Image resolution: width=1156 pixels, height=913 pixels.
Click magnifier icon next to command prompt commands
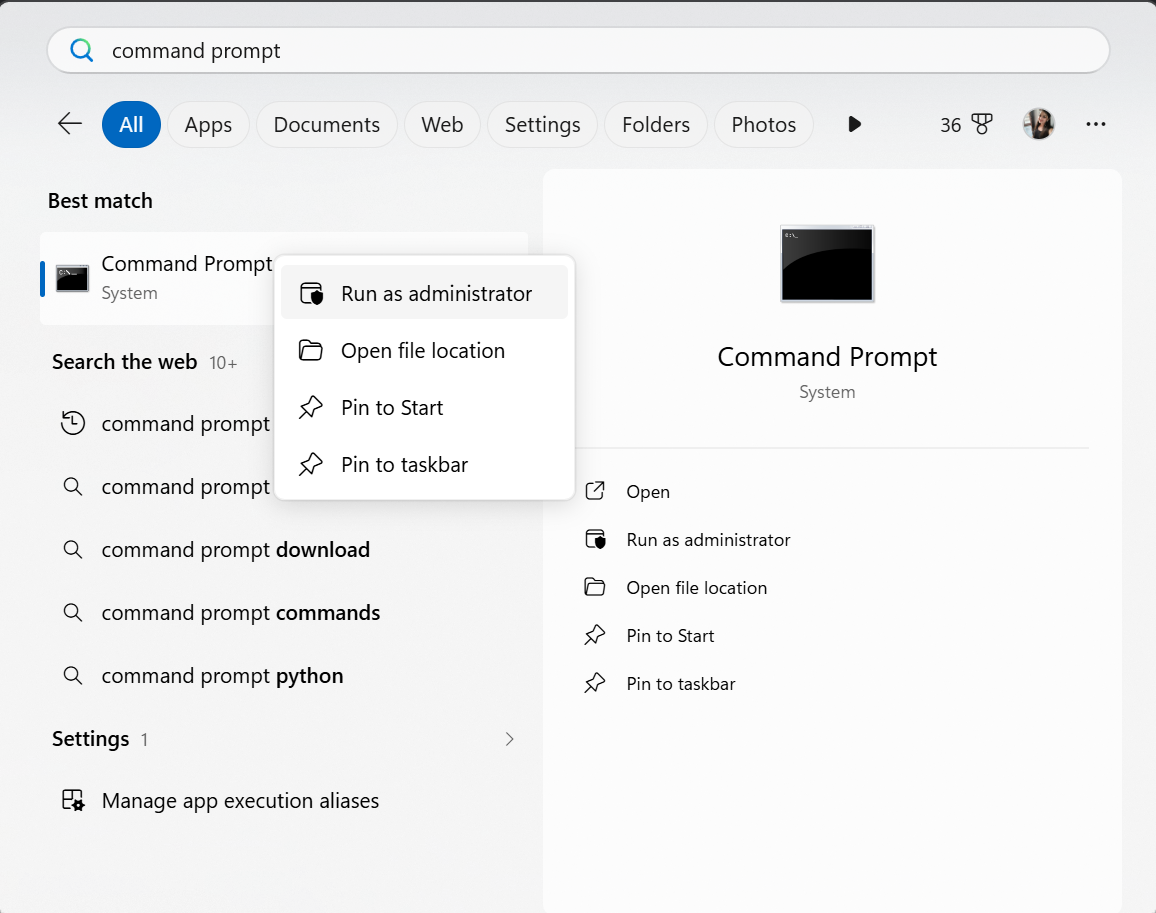(72, 612)
